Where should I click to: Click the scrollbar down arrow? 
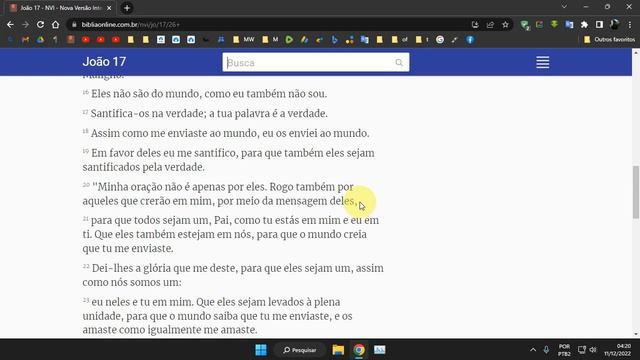[x=636, y=334]
